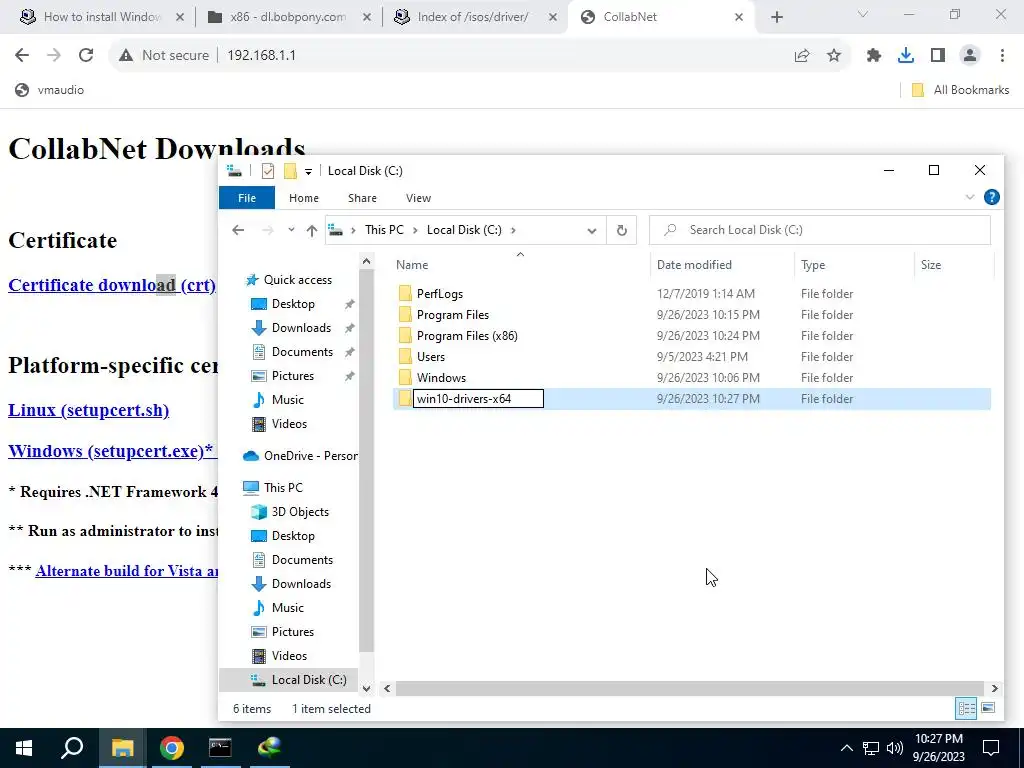1024x768 pixels.
Task: Click Certificate download (crt) link
Action: click(x=112, y=285)
